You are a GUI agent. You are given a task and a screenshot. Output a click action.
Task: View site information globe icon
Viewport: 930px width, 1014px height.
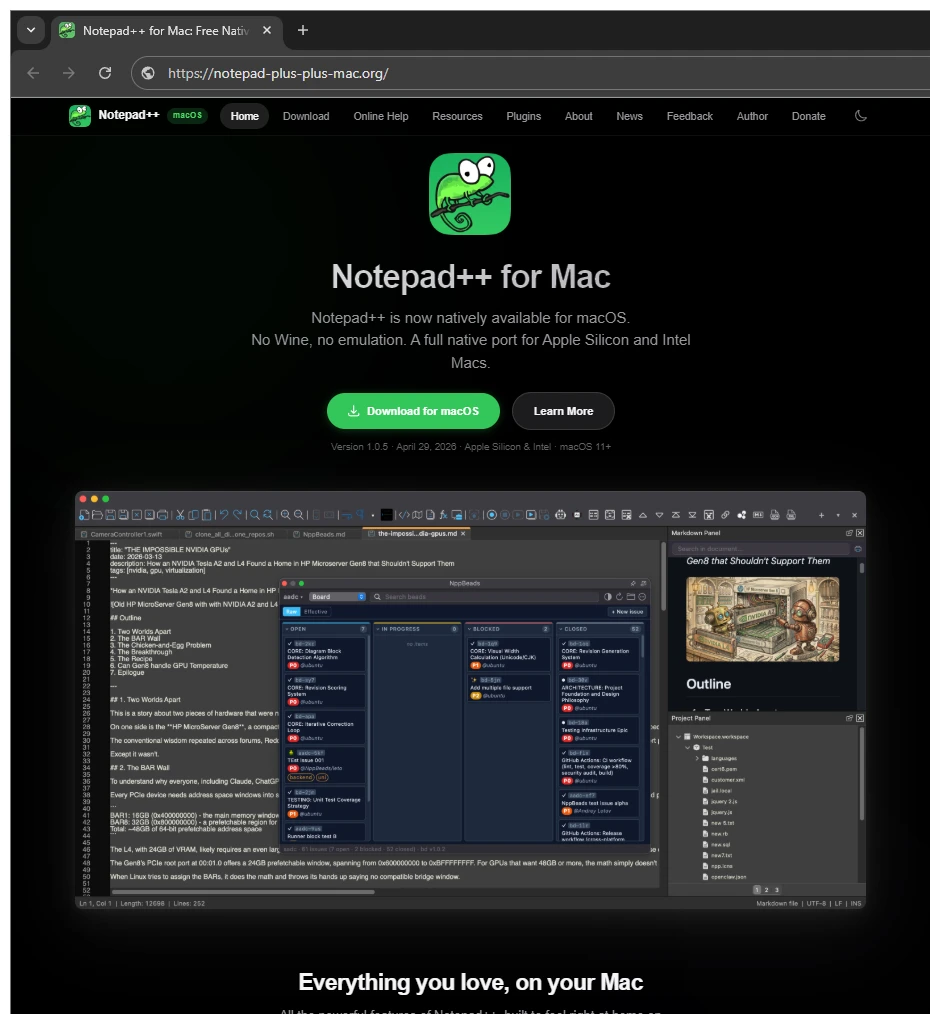pyautogui.click(x=148, y=73)
